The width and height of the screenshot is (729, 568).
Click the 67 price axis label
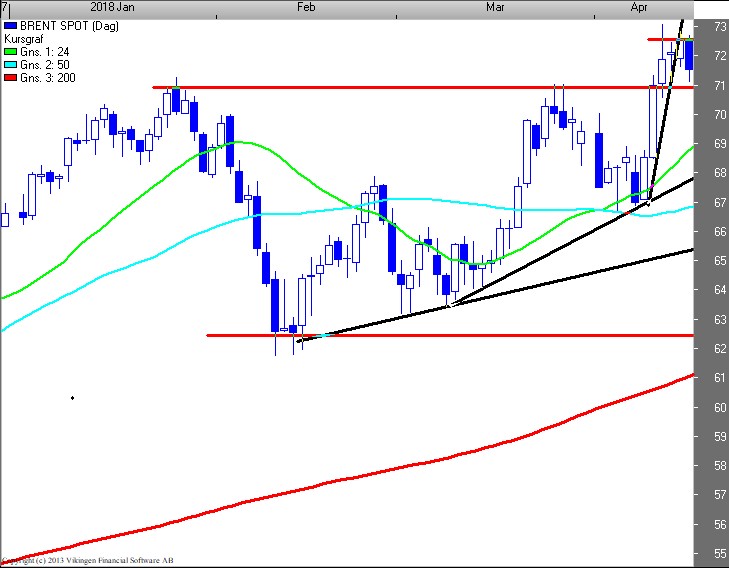coord(719,203)
